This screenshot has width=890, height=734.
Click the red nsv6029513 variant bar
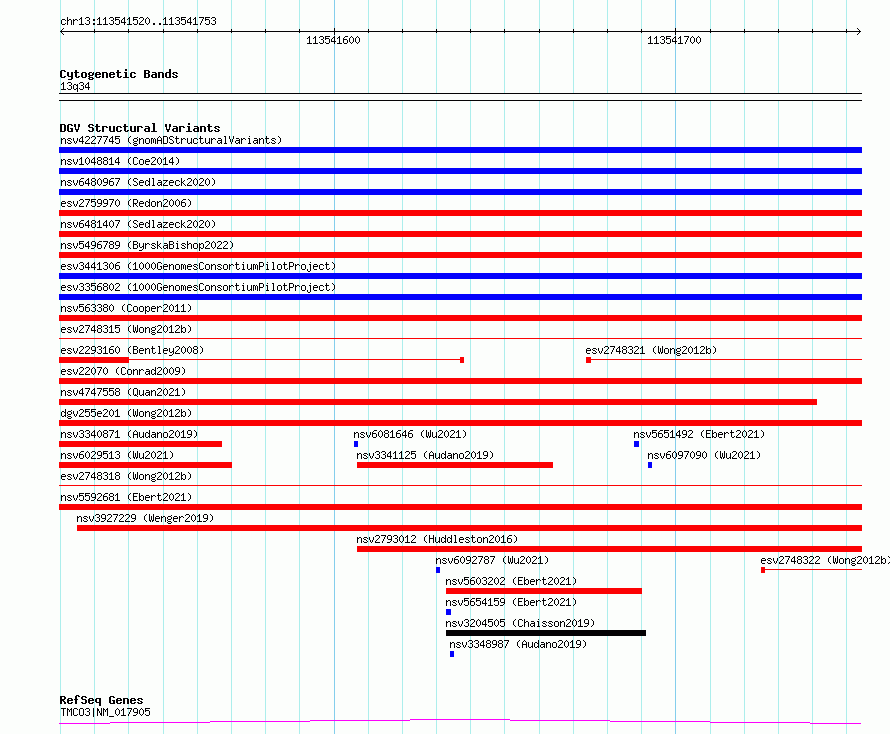[x=145, y=465]
